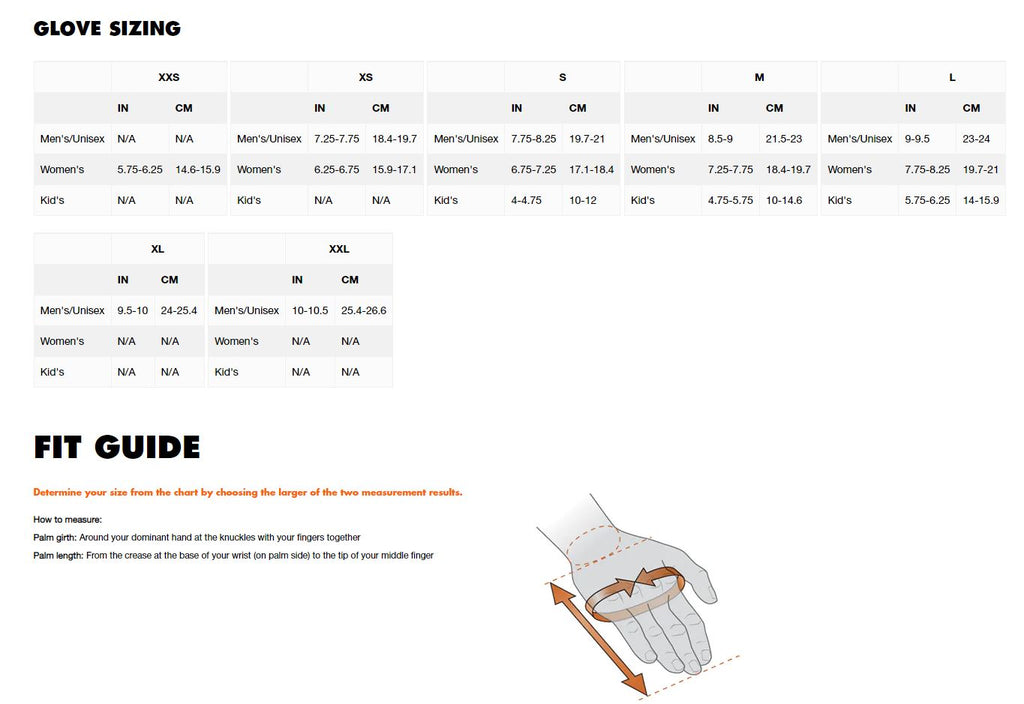Click Men's/Unisex XS inch value "7.25-7.75"

336,139
